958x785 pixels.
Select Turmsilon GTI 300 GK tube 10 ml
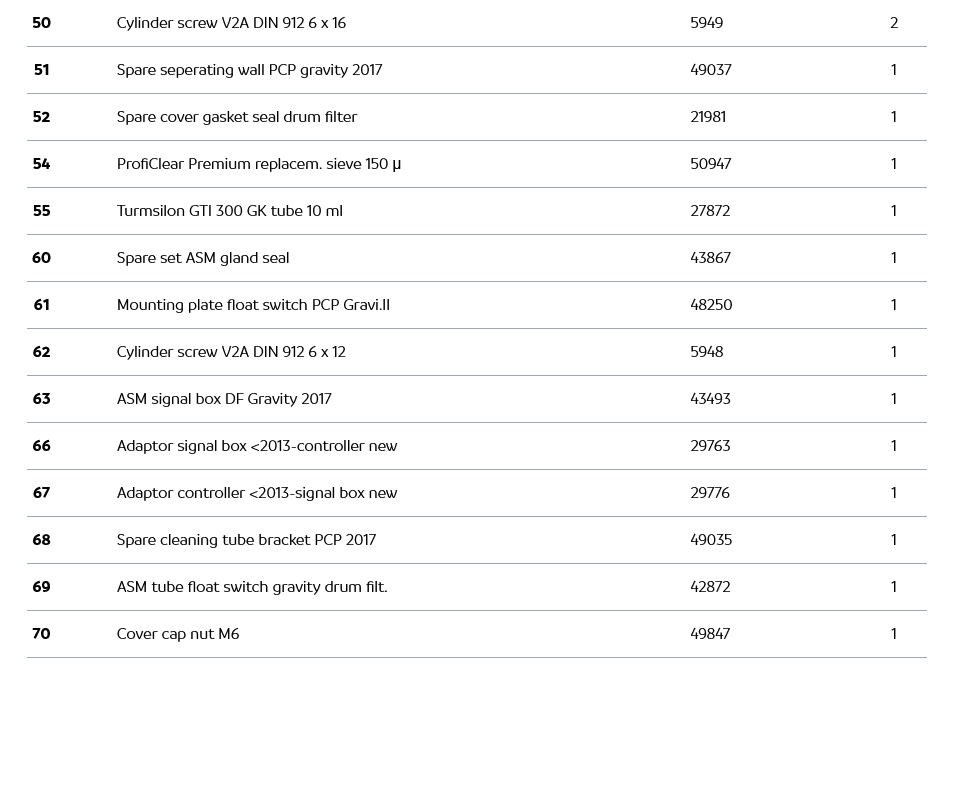click(229, 211)
